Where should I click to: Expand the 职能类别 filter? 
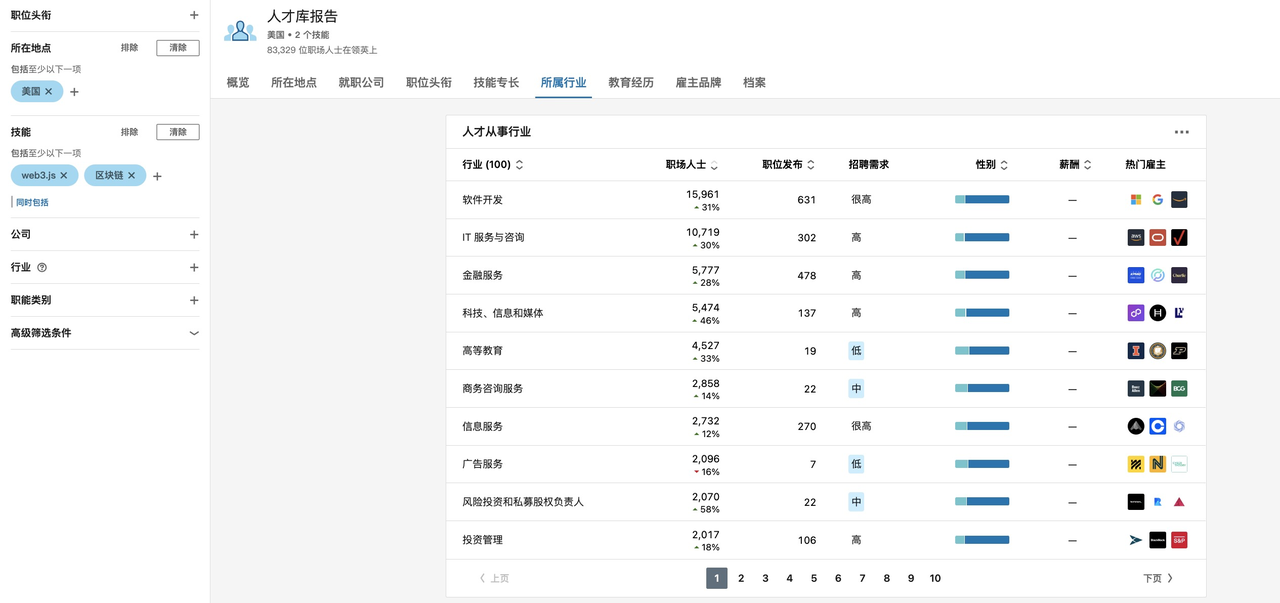pyautogui.click(x=194, y=300)
